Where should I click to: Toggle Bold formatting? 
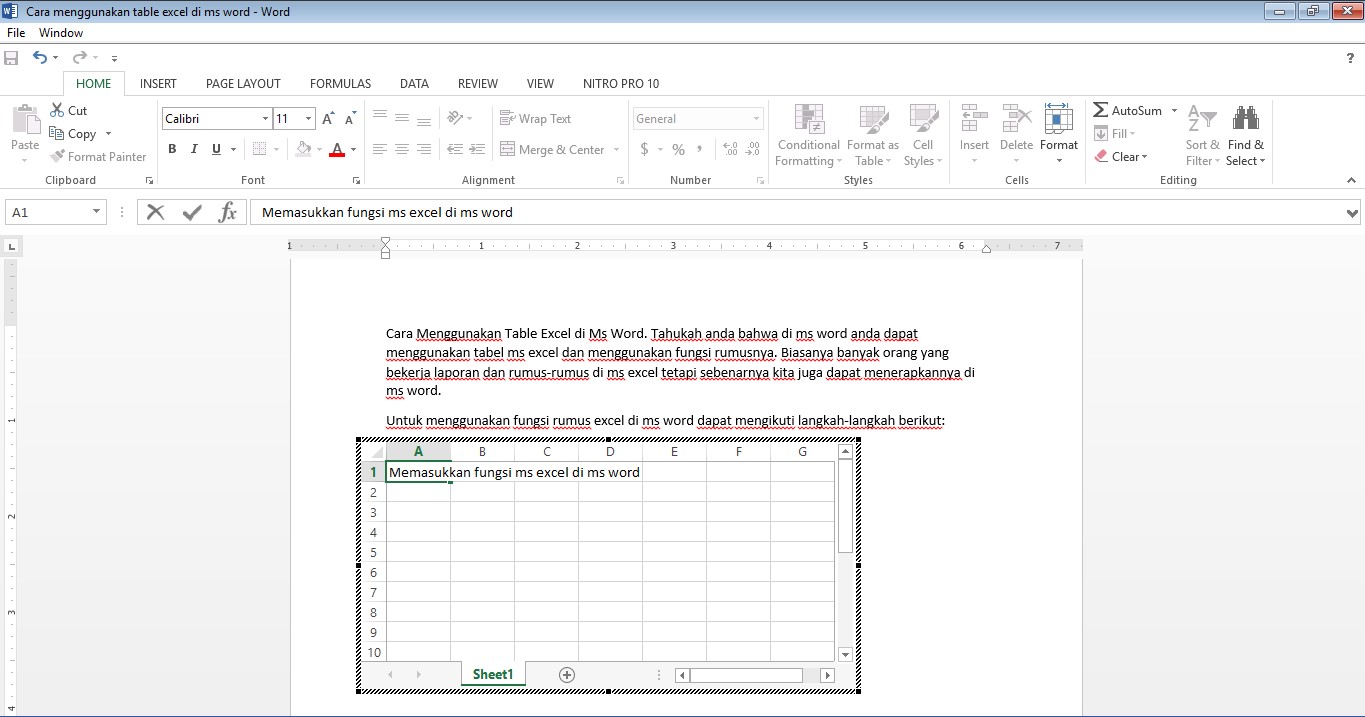(x=172, y=149)
